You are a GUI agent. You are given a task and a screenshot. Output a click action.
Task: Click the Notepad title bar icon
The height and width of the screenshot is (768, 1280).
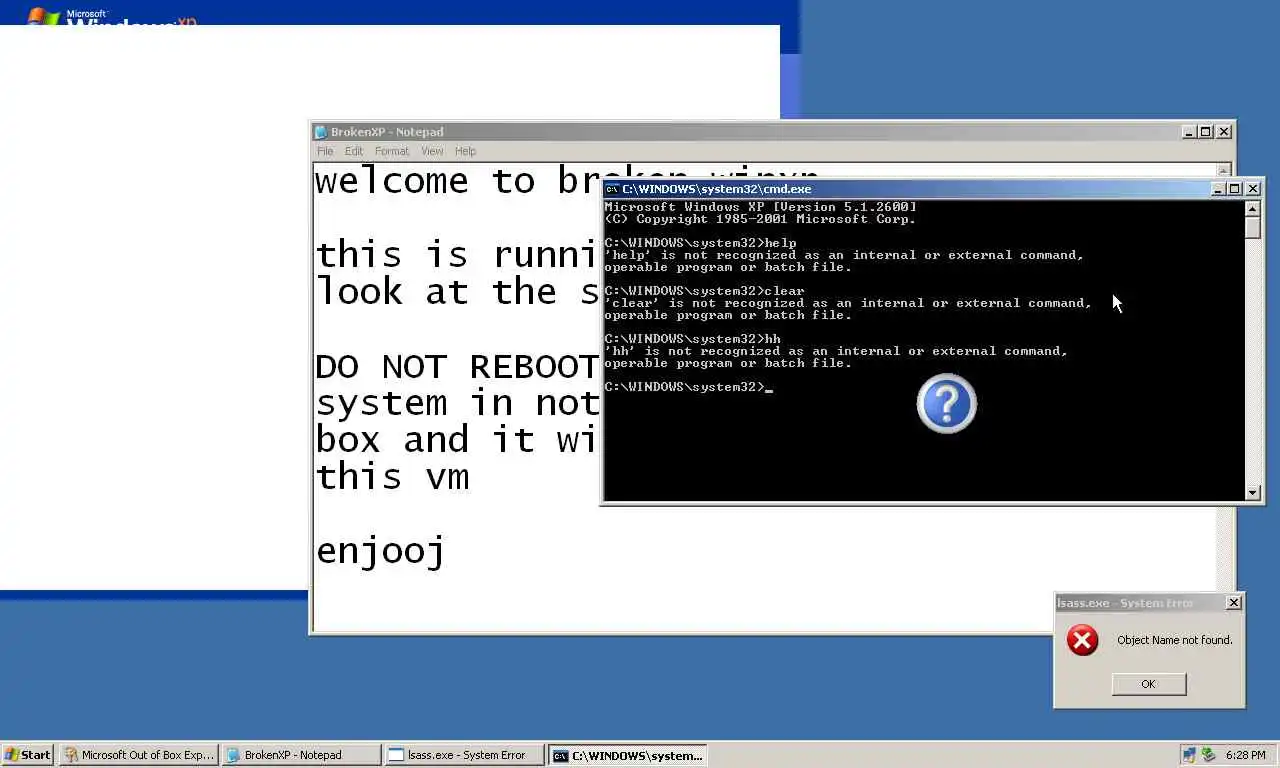[321, 132]
